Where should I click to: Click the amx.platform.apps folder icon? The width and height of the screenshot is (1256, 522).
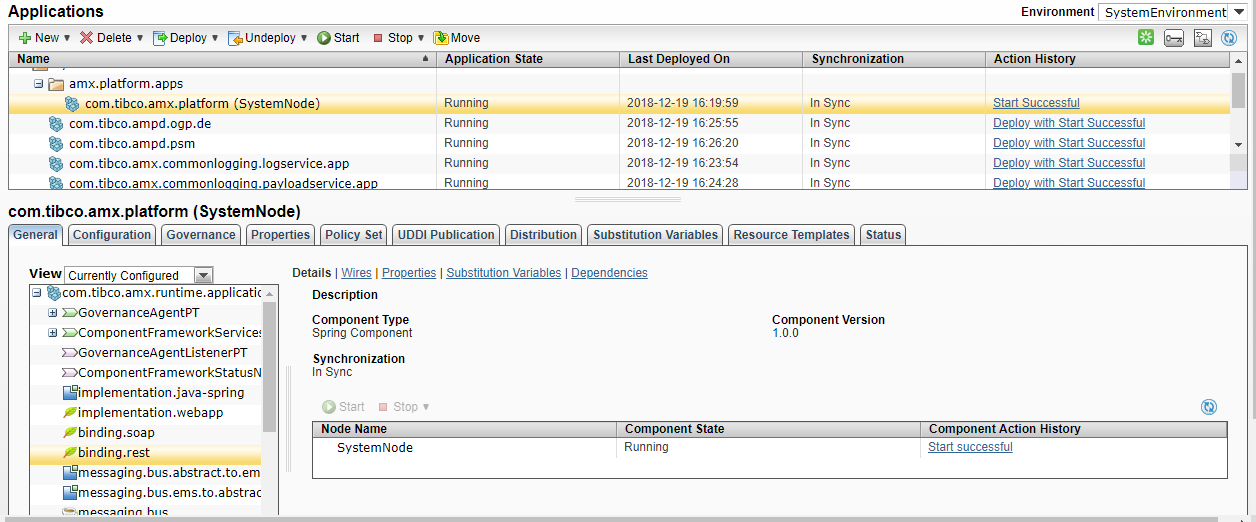(x=56, y=84)
